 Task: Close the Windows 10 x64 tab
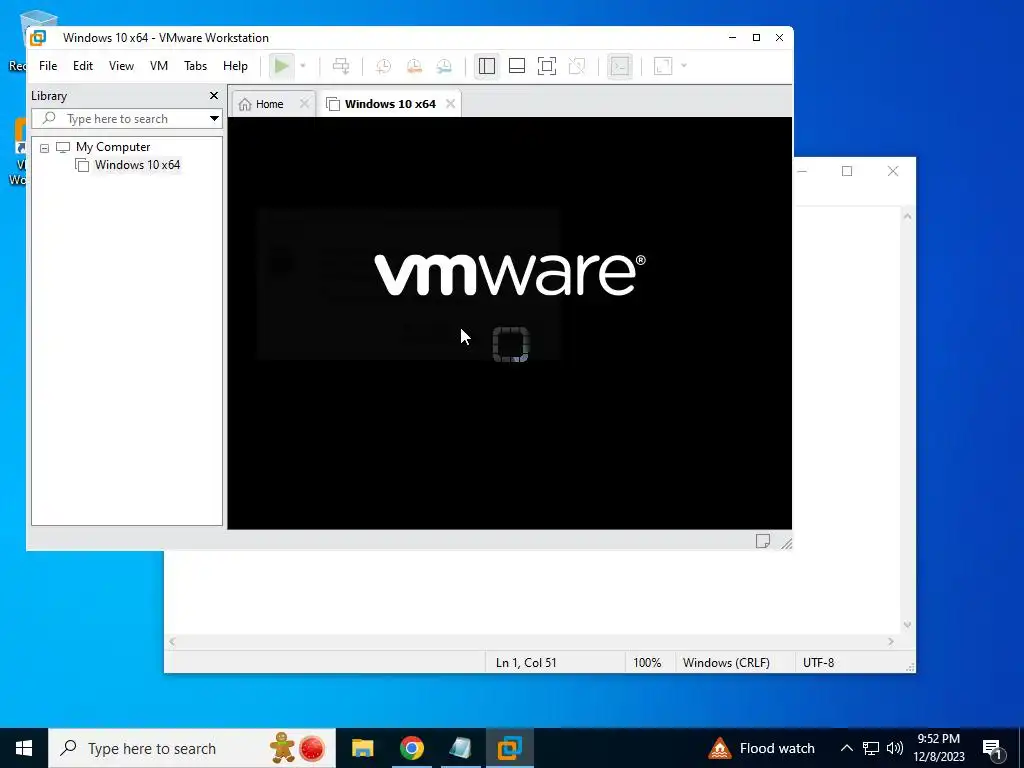(451, 103)
